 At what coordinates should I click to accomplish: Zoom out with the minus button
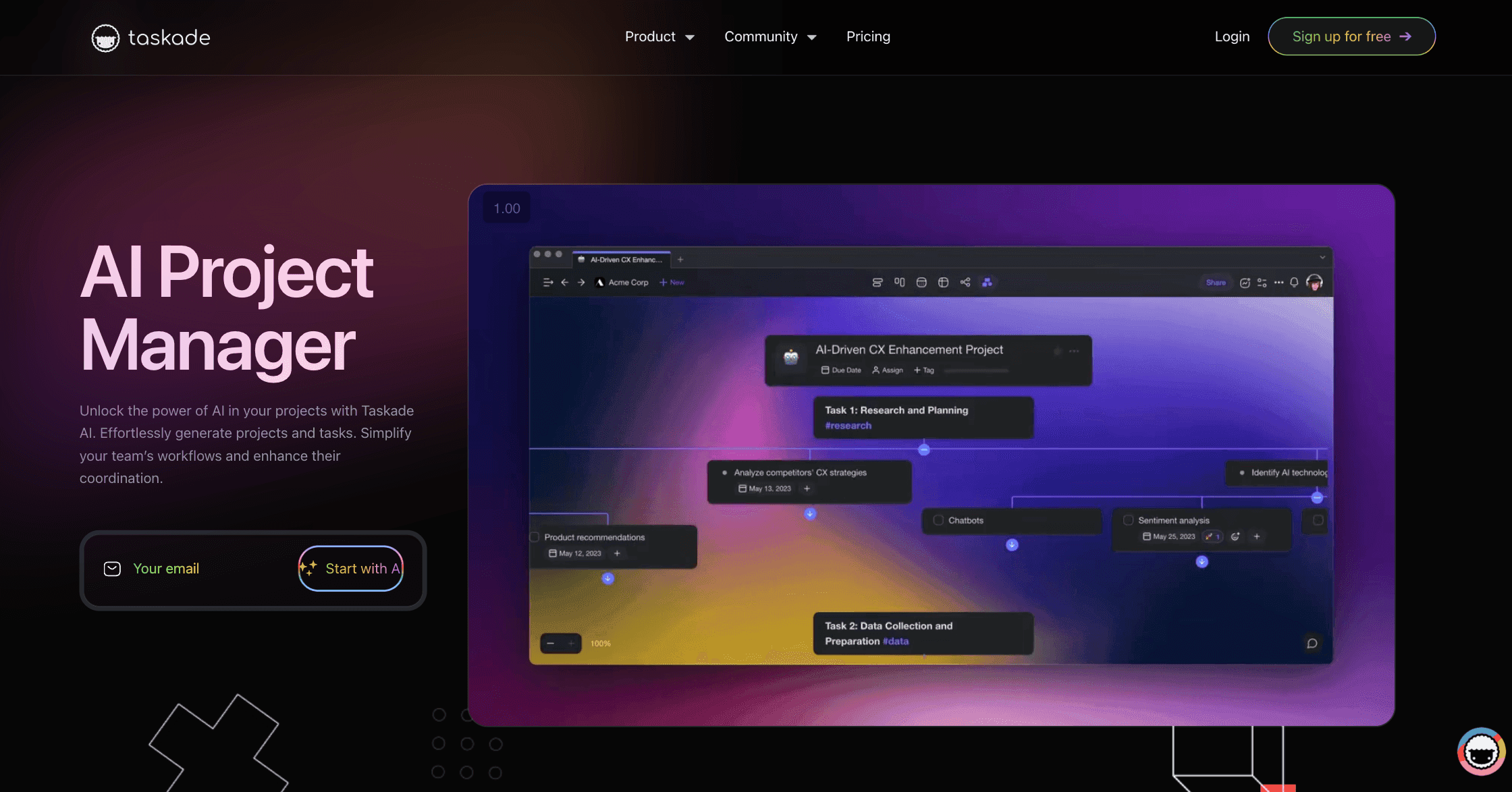click(551, 644)
